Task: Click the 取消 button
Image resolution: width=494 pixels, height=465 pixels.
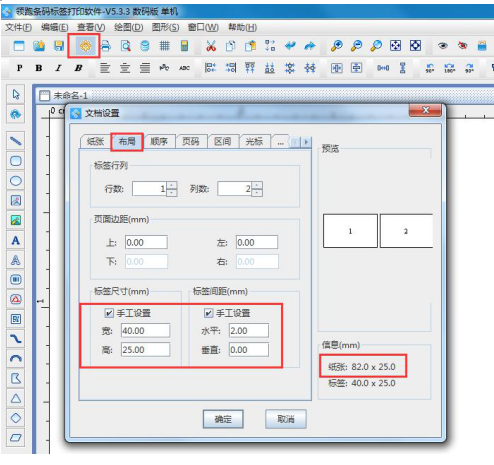Action: 286,419
